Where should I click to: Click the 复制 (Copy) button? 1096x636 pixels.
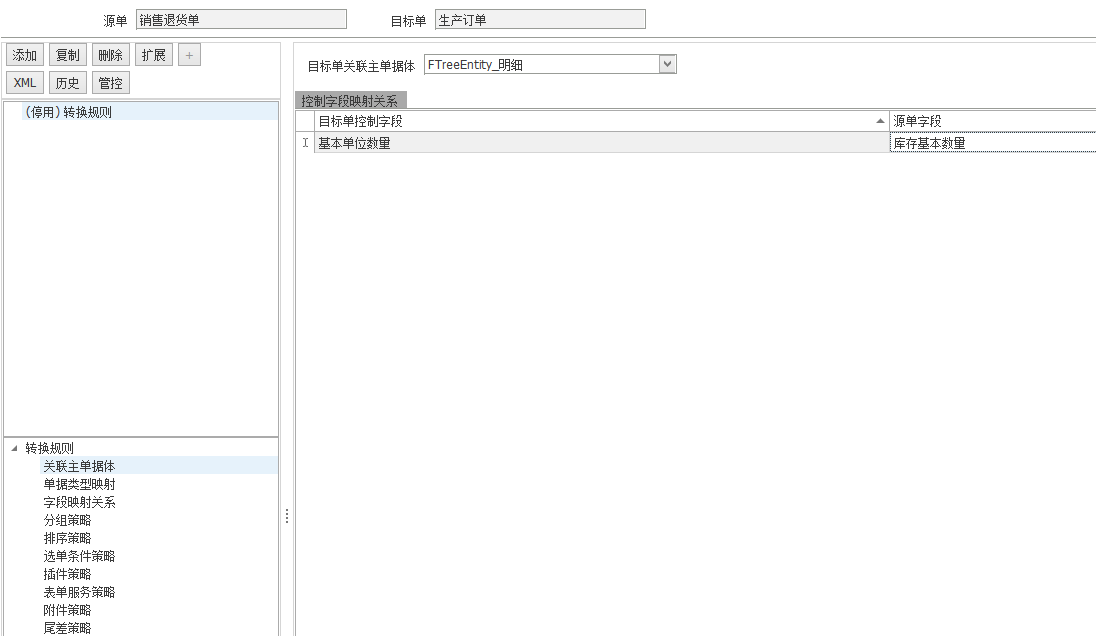[x=68, y=55]
